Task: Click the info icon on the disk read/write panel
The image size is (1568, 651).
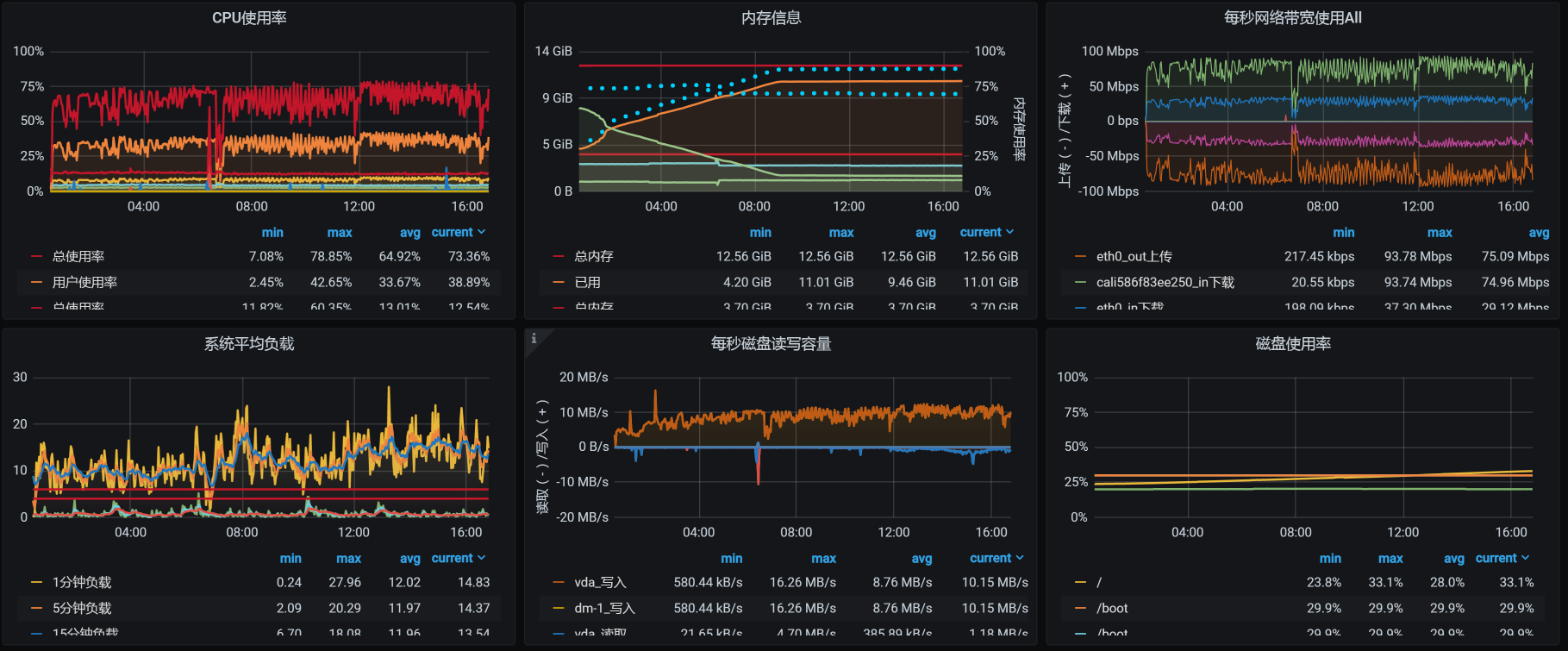Action: (534, 338)
